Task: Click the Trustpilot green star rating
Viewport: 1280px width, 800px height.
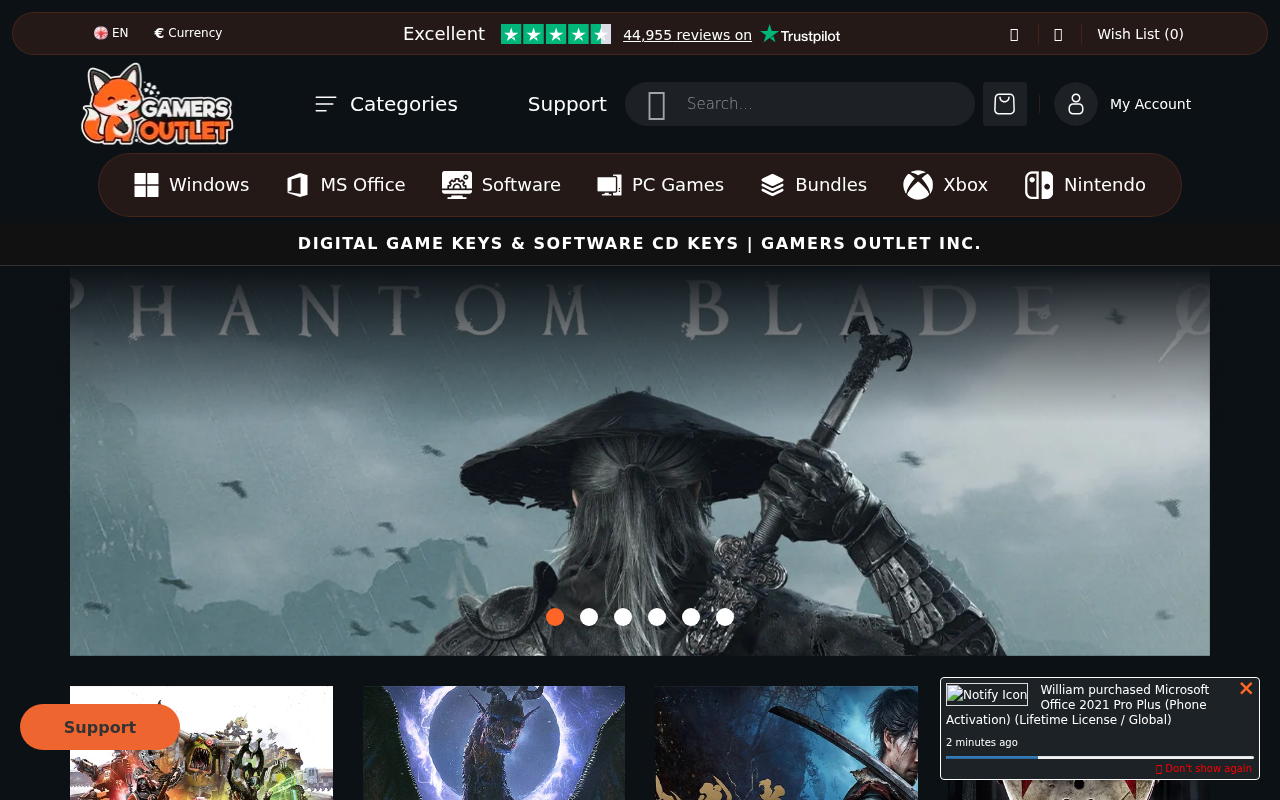Action: pyautogui.click(x=556, y=34)
